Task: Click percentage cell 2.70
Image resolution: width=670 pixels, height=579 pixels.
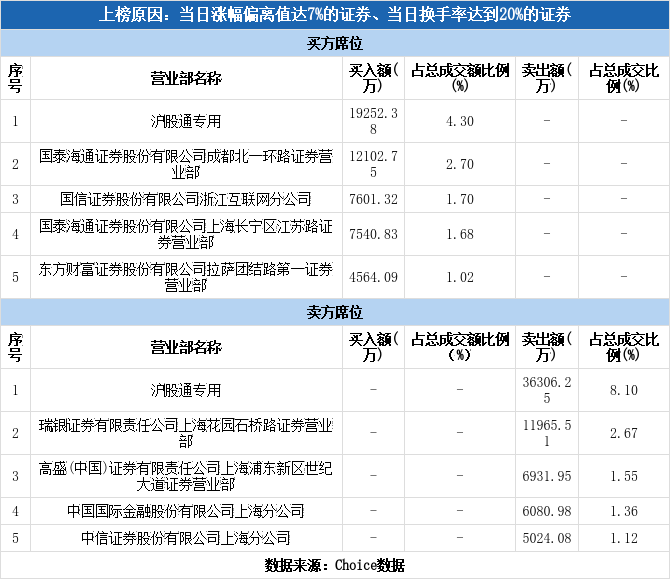Action: (x=460, y=164)
